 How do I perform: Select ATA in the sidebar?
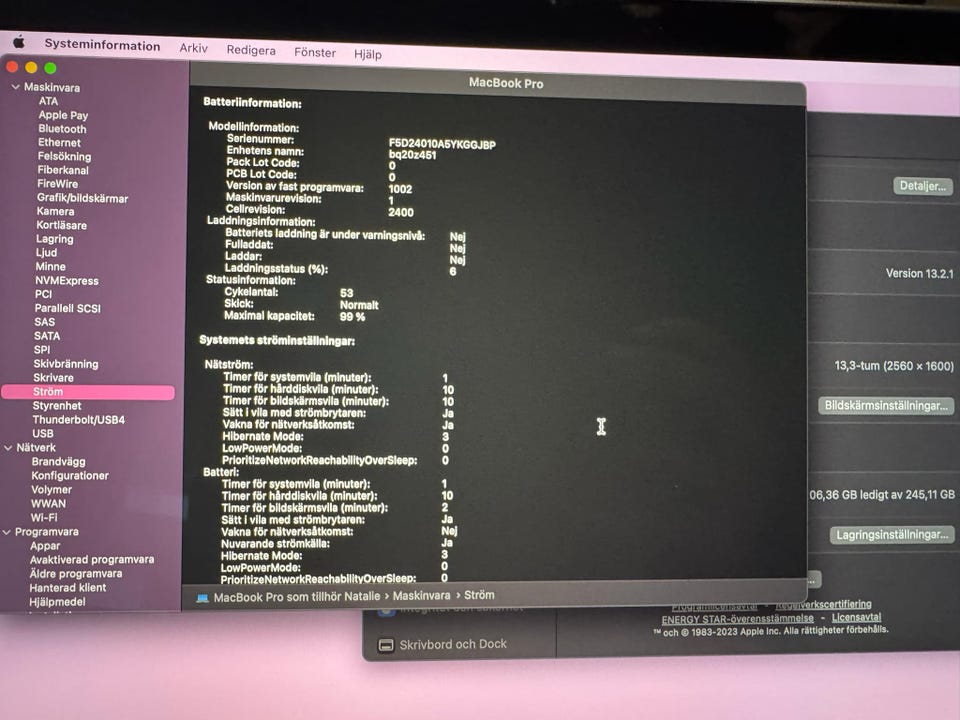(48, 101)
